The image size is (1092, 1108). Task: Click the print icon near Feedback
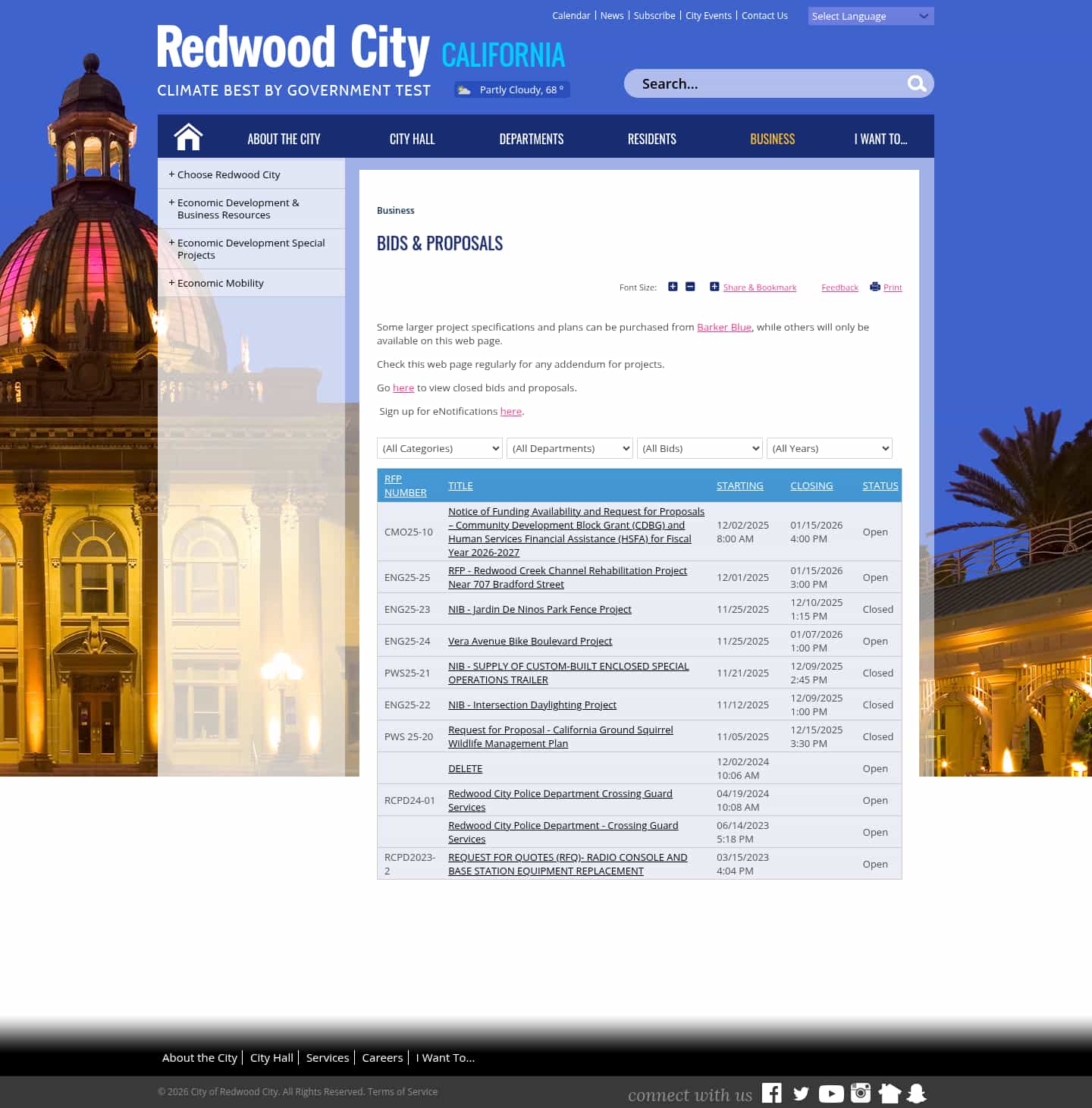(874, 287)
